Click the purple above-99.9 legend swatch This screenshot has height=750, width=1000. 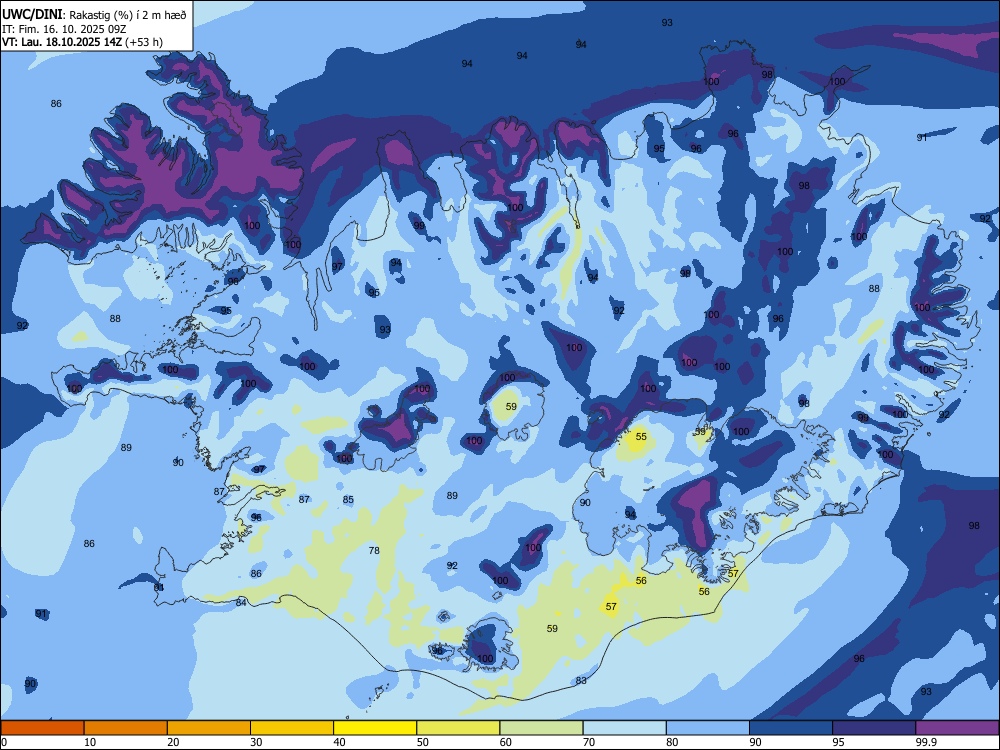(957, 728)
